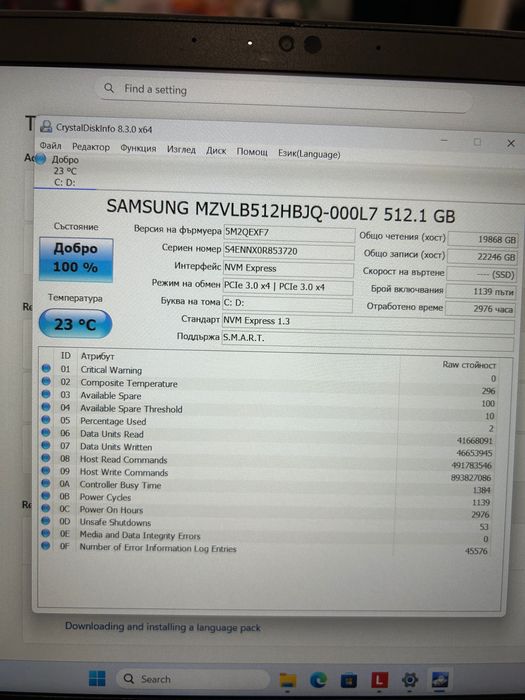
Task: Click the total host reads value 19868 GB
Action: [483, 239]
